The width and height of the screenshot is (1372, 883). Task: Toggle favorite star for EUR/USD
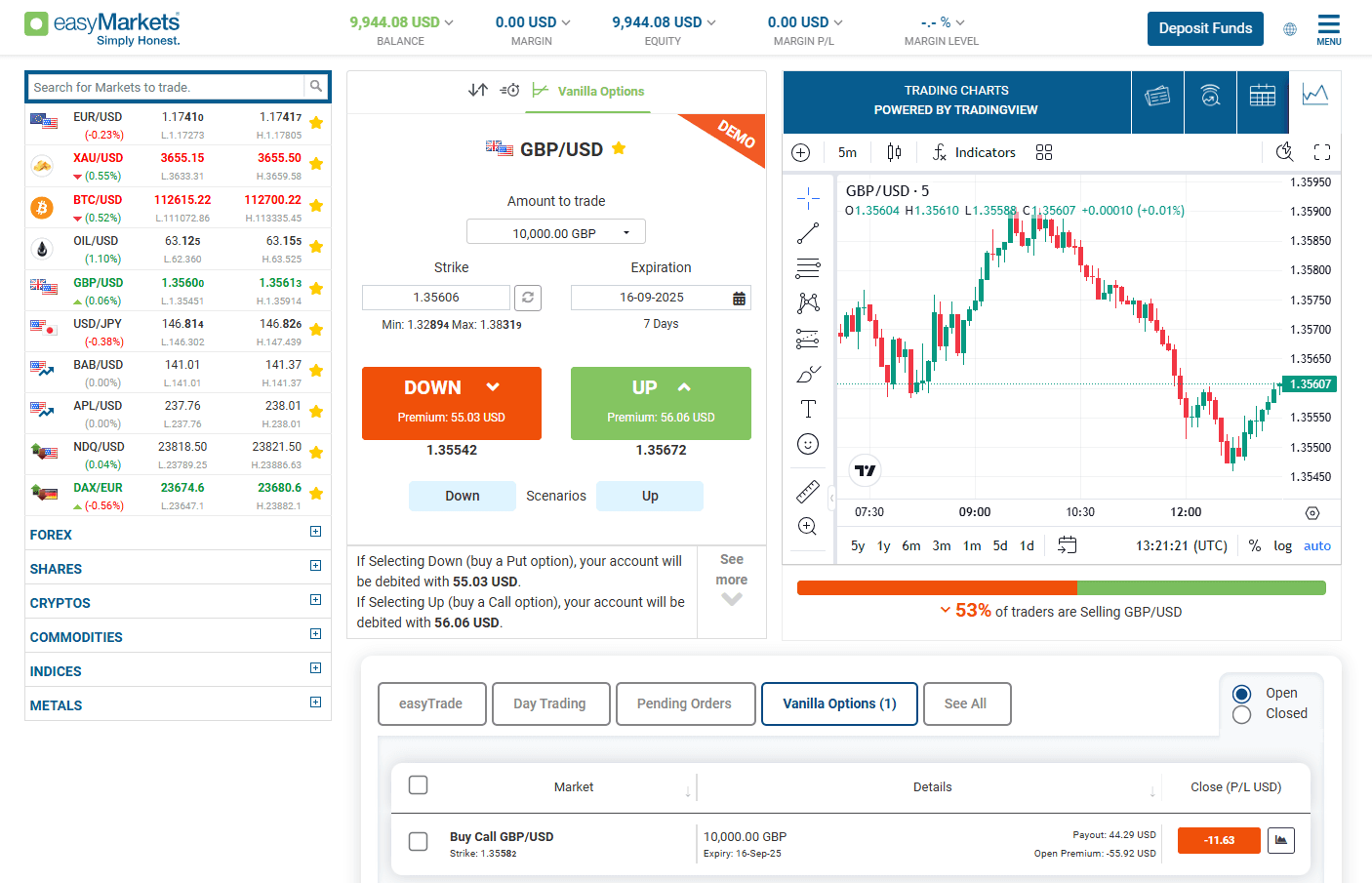[x=316, y=123]
